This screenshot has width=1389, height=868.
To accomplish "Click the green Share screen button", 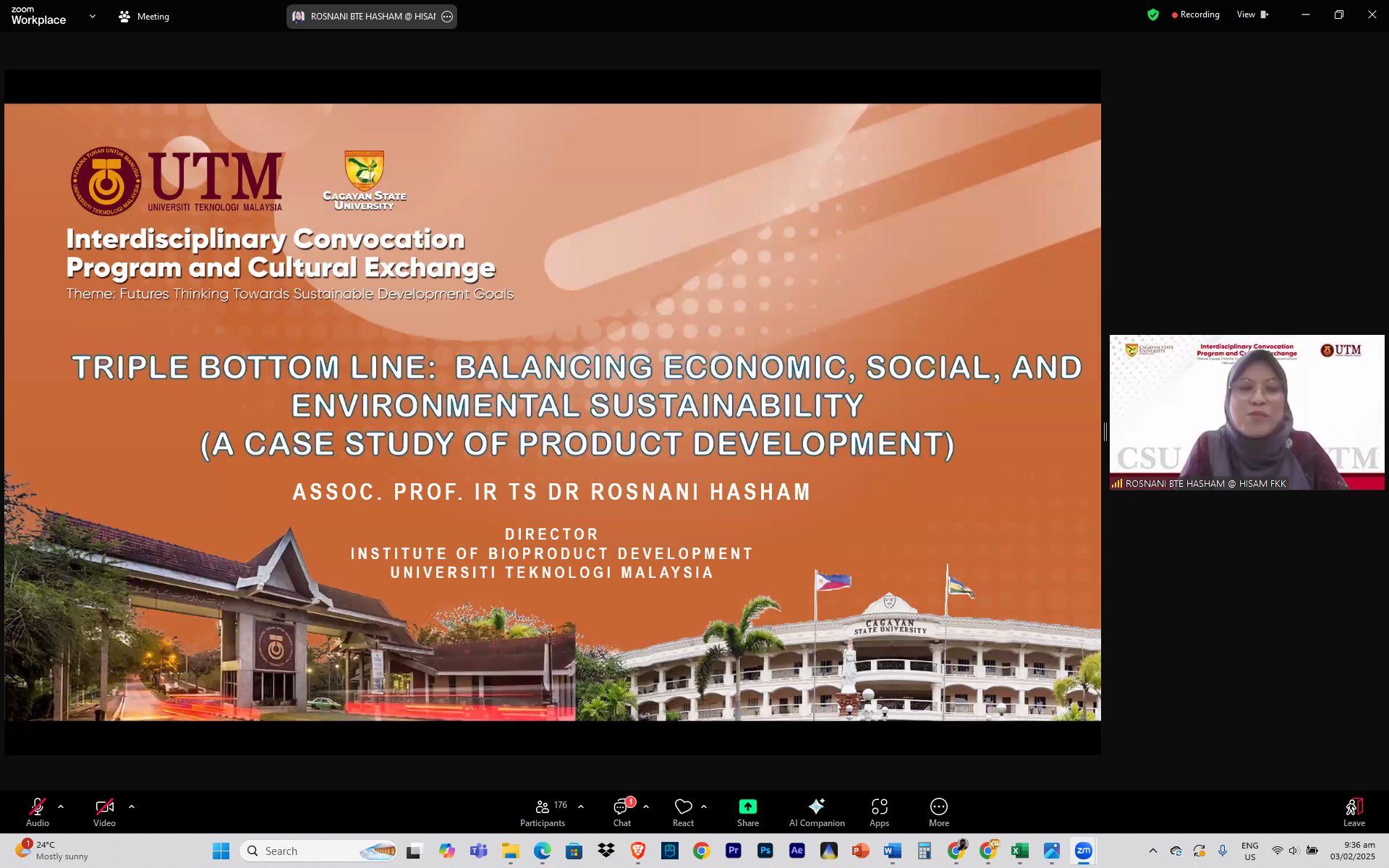I will tap(748, 812).
